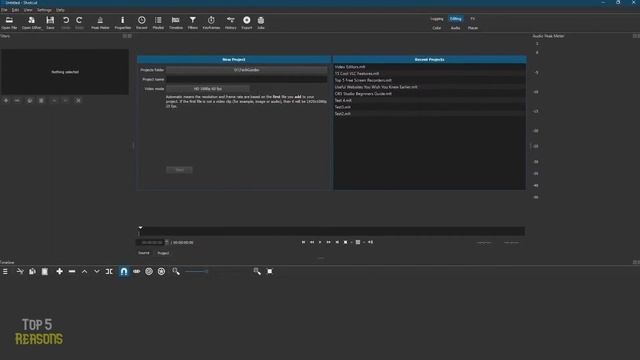The width and height of the screenshot is (640, 360).
Task: Click the timeline Cut scissors icon
Action: (20, 271)
